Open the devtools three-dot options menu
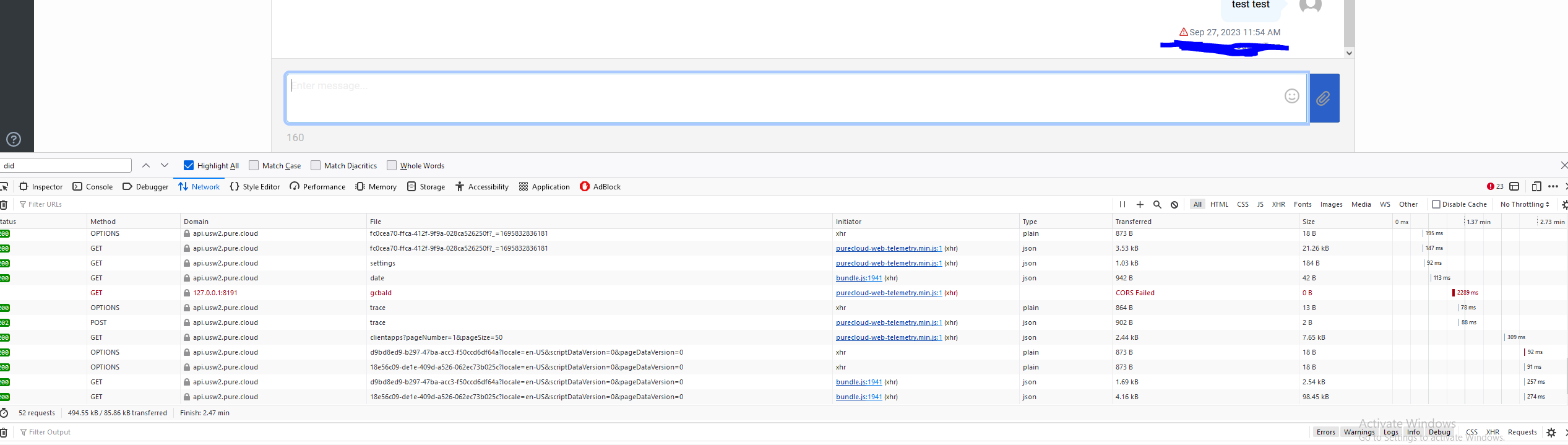1568x445 pixels. (1553, 186)
